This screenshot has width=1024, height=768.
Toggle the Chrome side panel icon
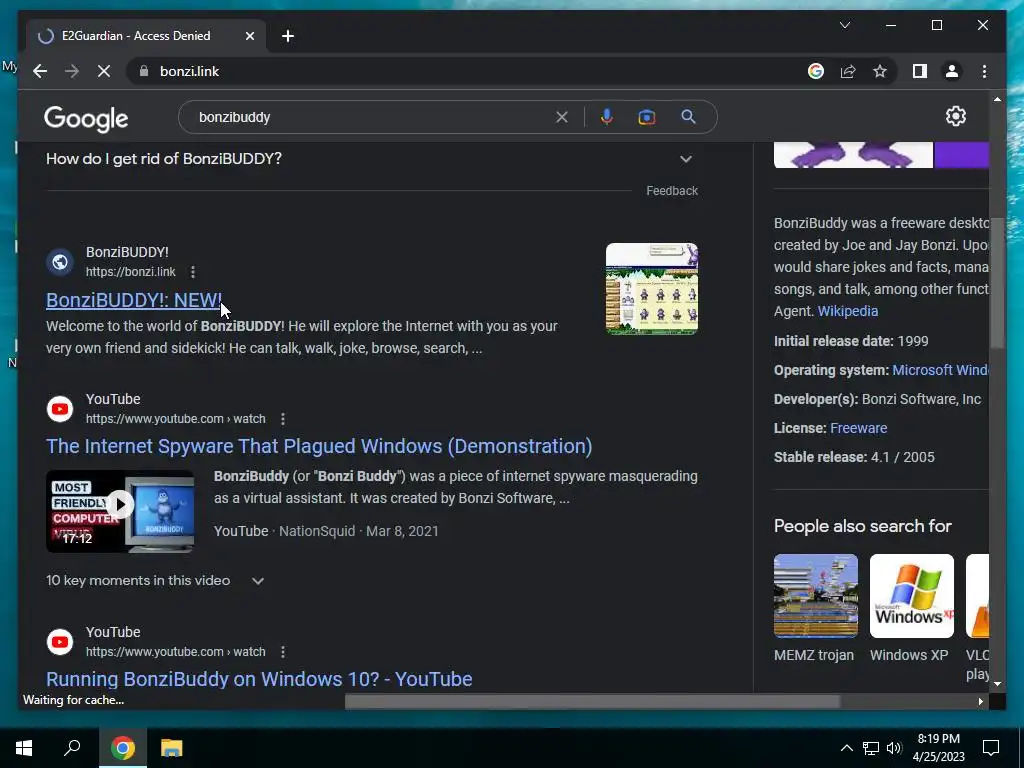click(x=920, y=71)
